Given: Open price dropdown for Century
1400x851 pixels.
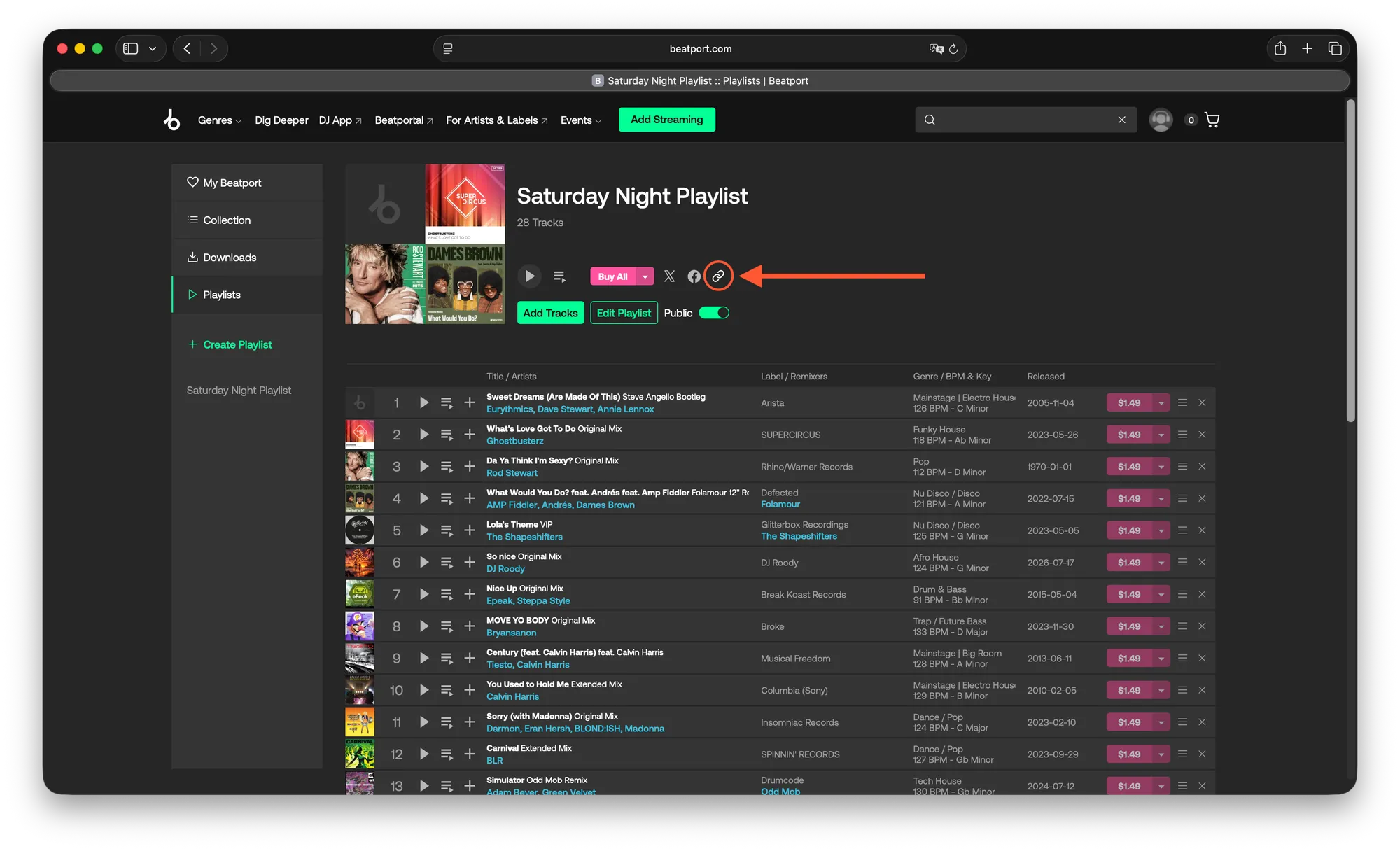Looking at the screenshot, I should click(1161, 658).
